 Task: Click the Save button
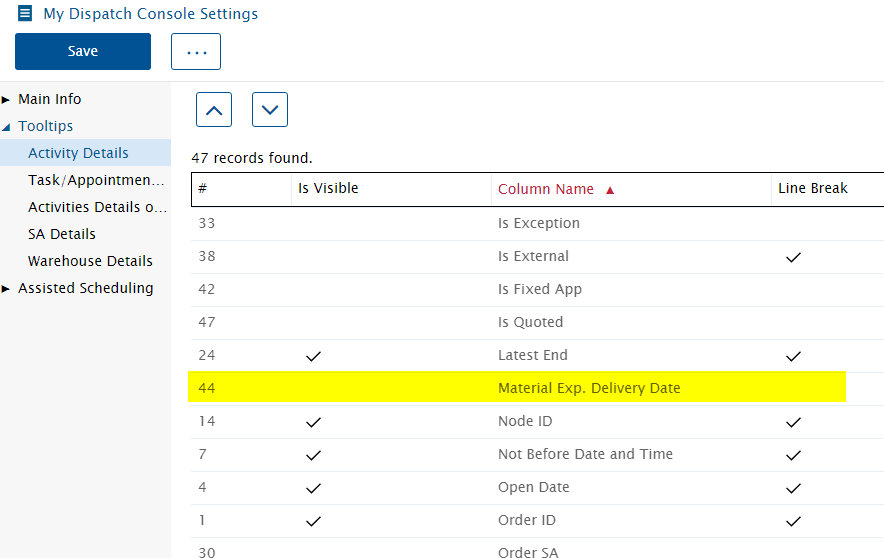click(x=83, y=51)
